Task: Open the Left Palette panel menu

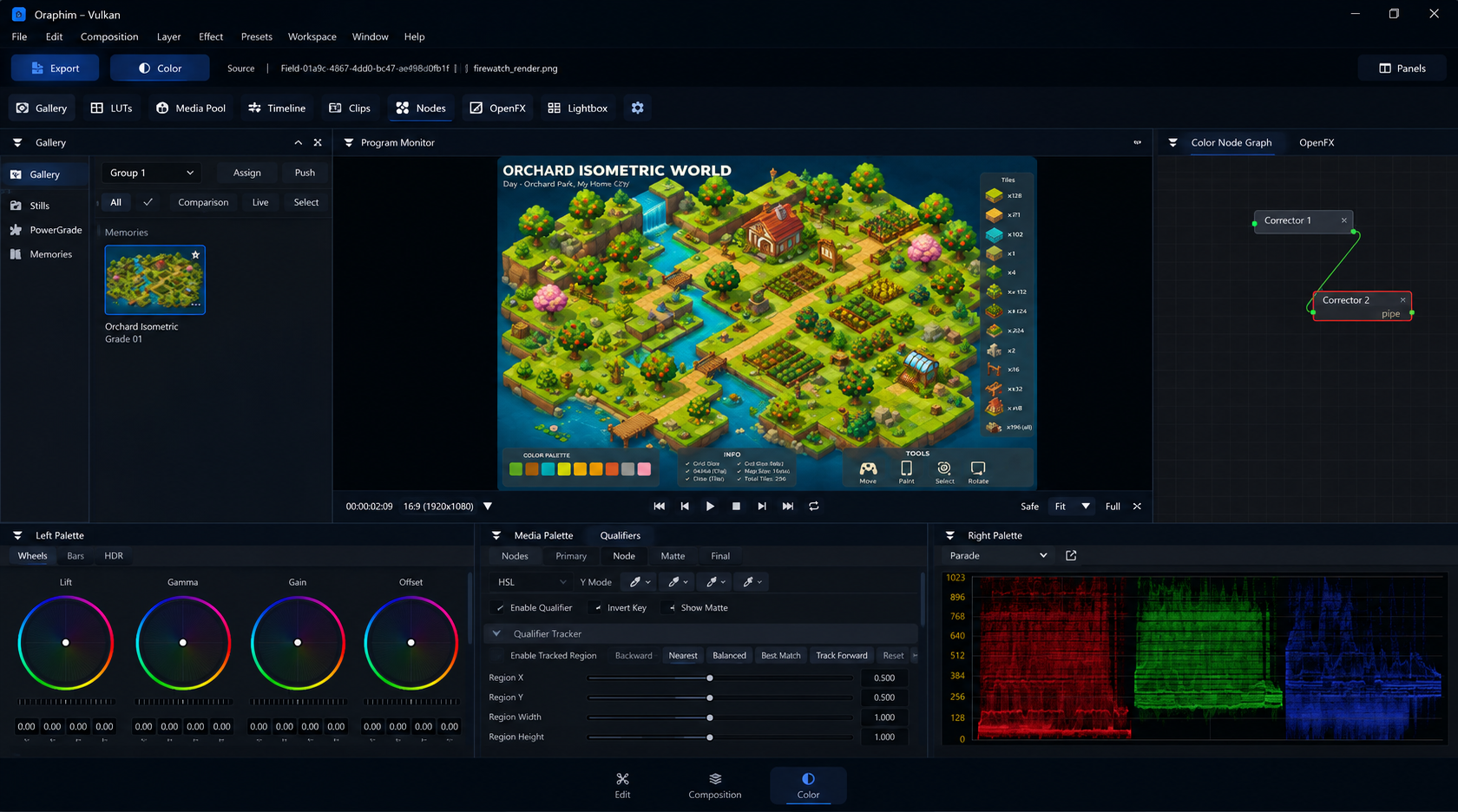Action: point(17,536)
